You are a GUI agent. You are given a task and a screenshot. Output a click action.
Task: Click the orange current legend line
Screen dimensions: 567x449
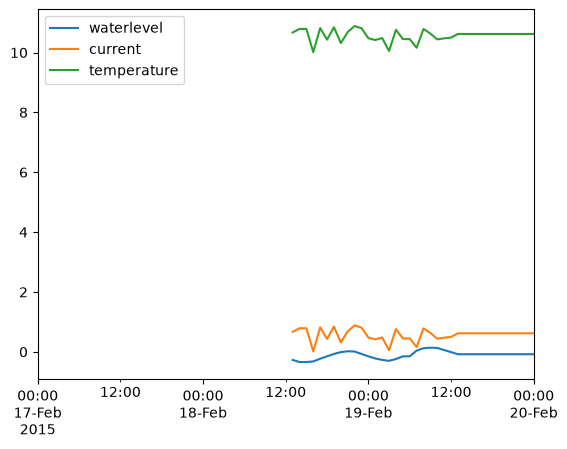[x=64, y=49]
